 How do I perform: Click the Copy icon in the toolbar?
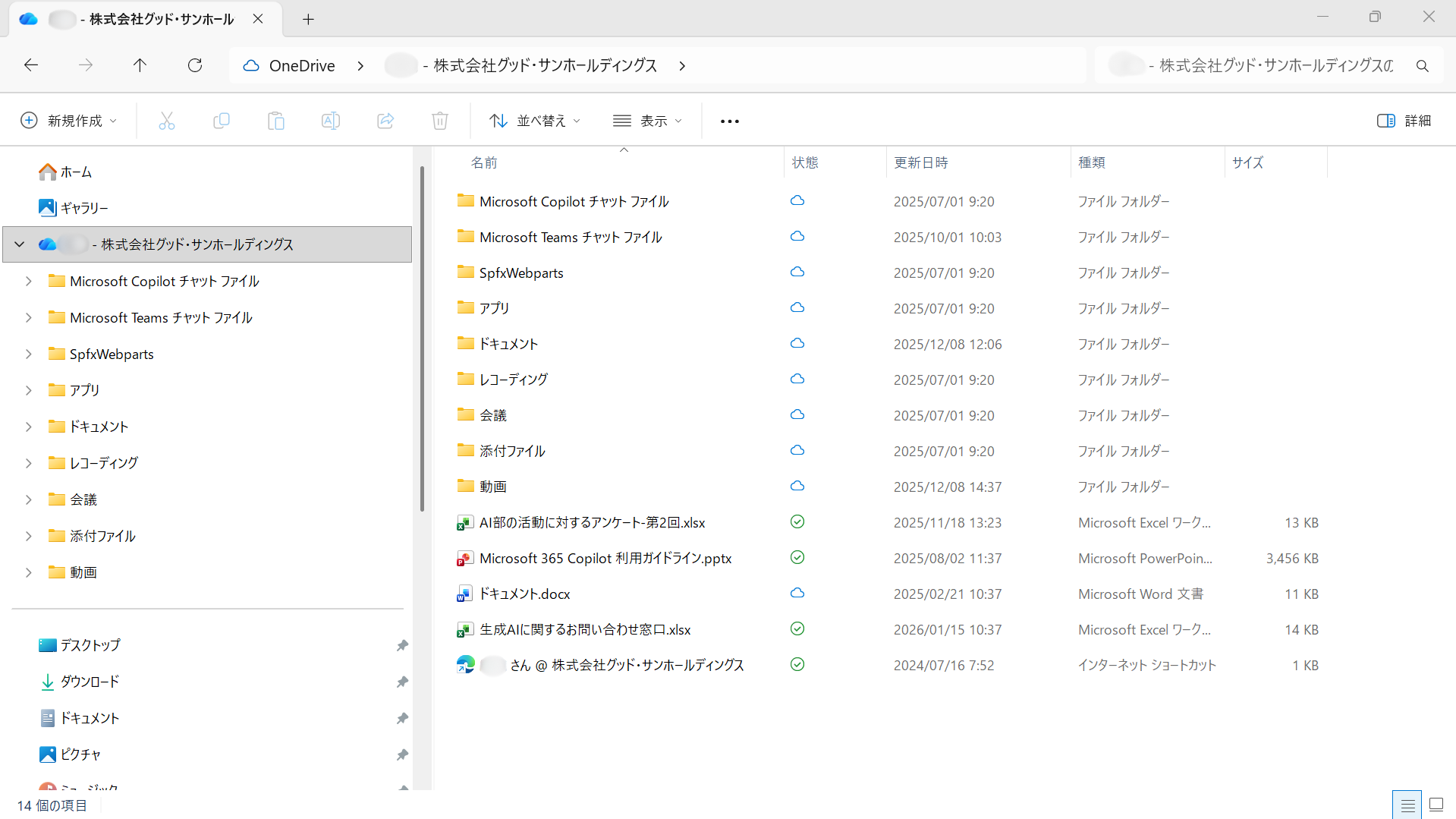(222, 120)
